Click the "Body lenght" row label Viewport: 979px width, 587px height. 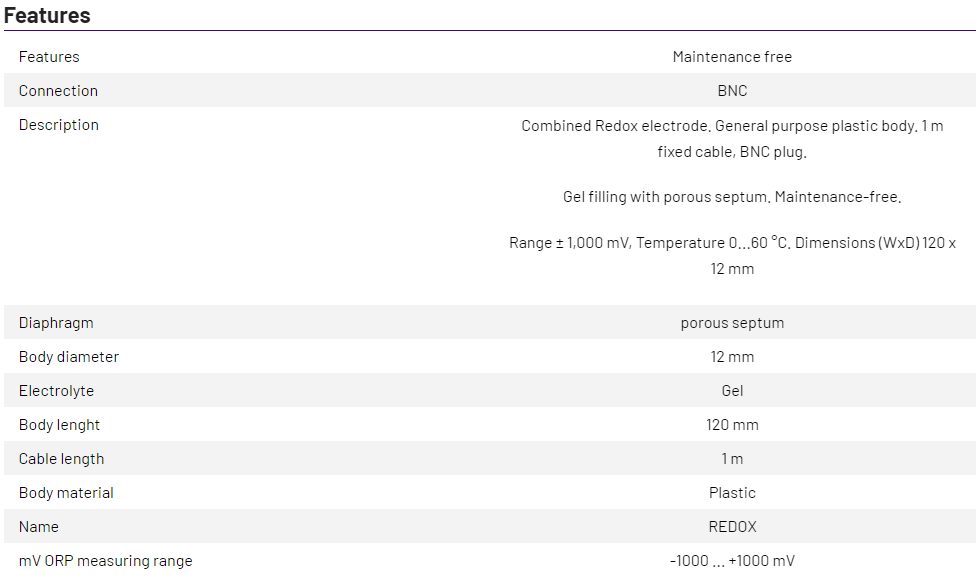click(59, 425)
